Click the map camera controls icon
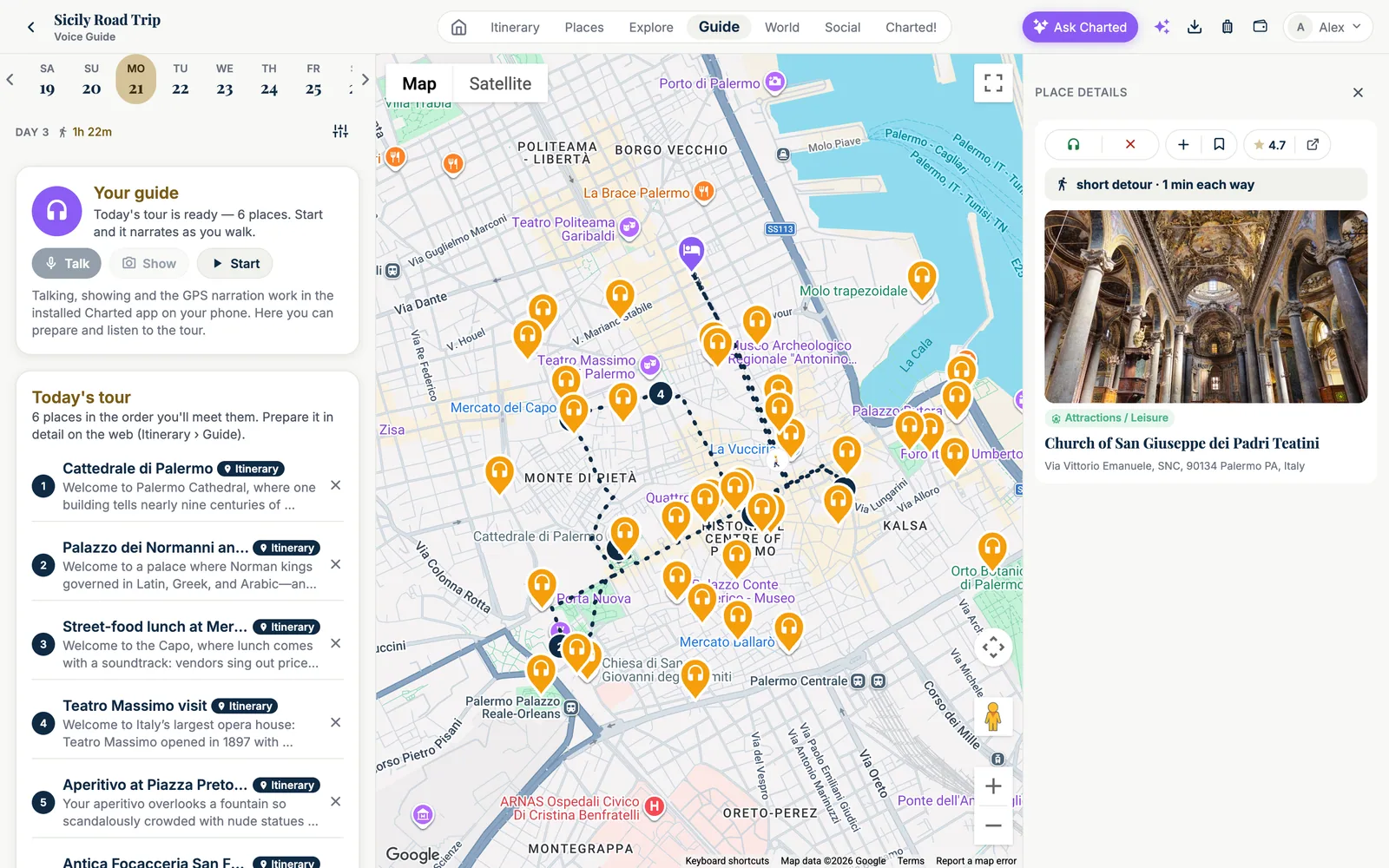Image resolution: width=1389 pixels, height=868 pixels. click(x=993, y=648)
